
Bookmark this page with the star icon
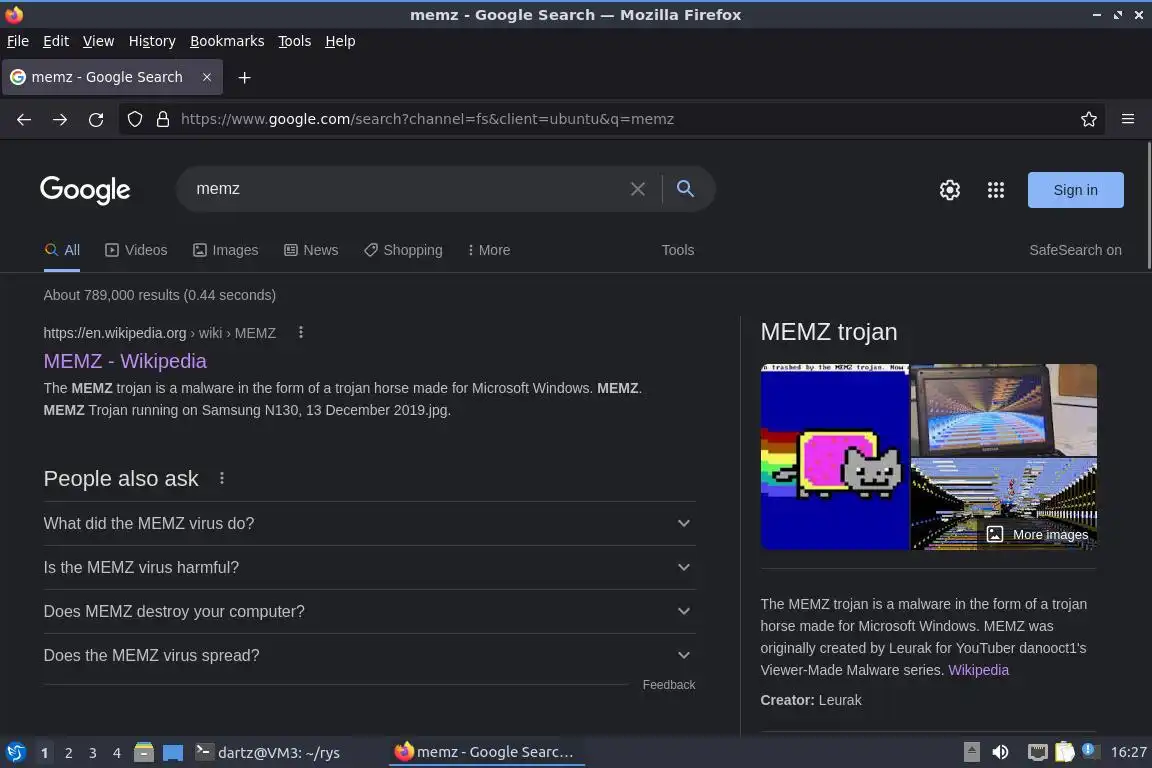point(1089,119)
